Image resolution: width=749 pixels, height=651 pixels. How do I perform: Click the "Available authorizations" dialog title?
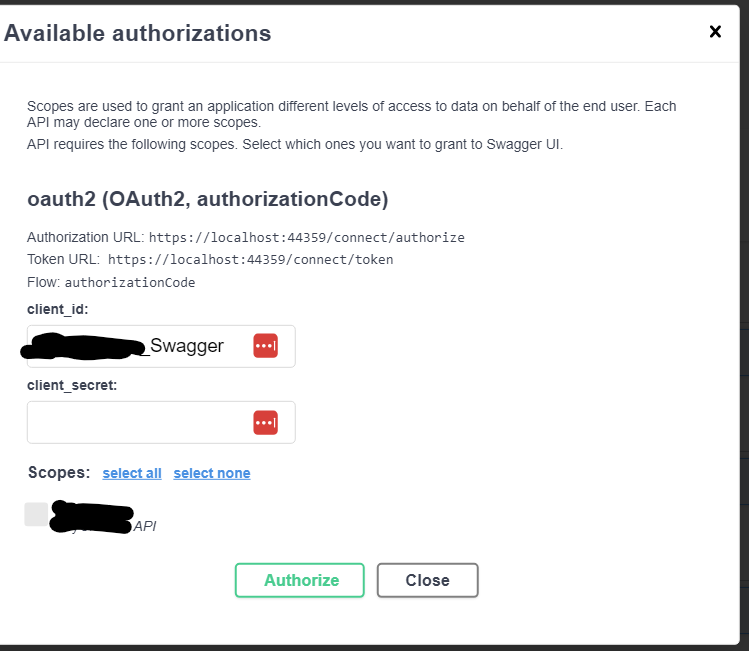click(x=138, y=33)
